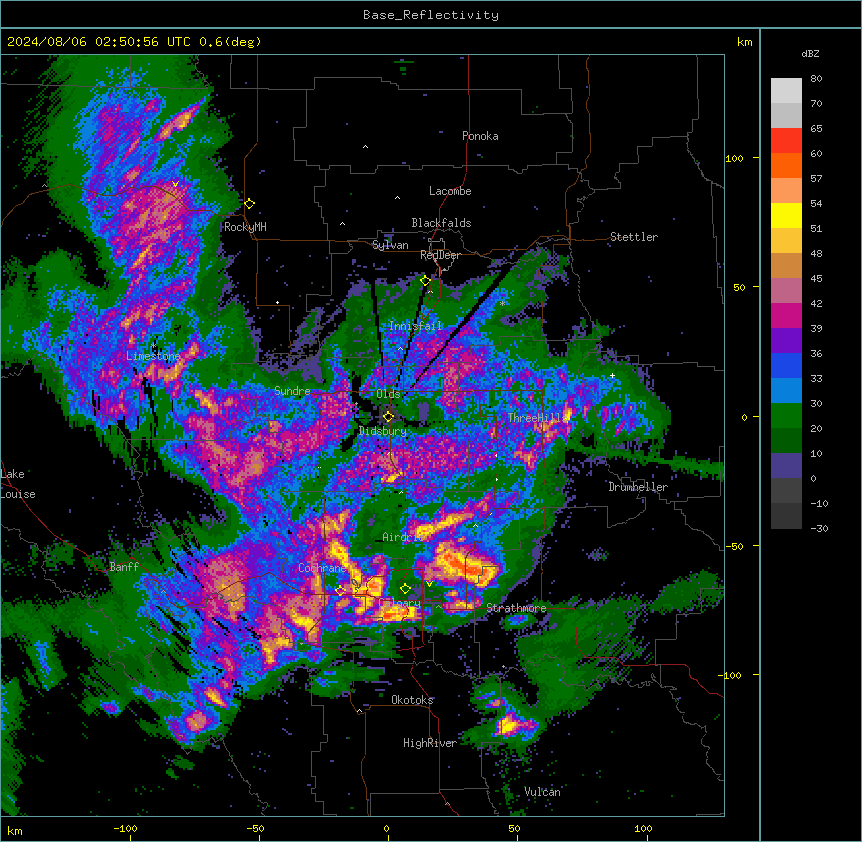Click the Vulcan city label
This screenshot has width=862, height=842.
coord(542,792)
